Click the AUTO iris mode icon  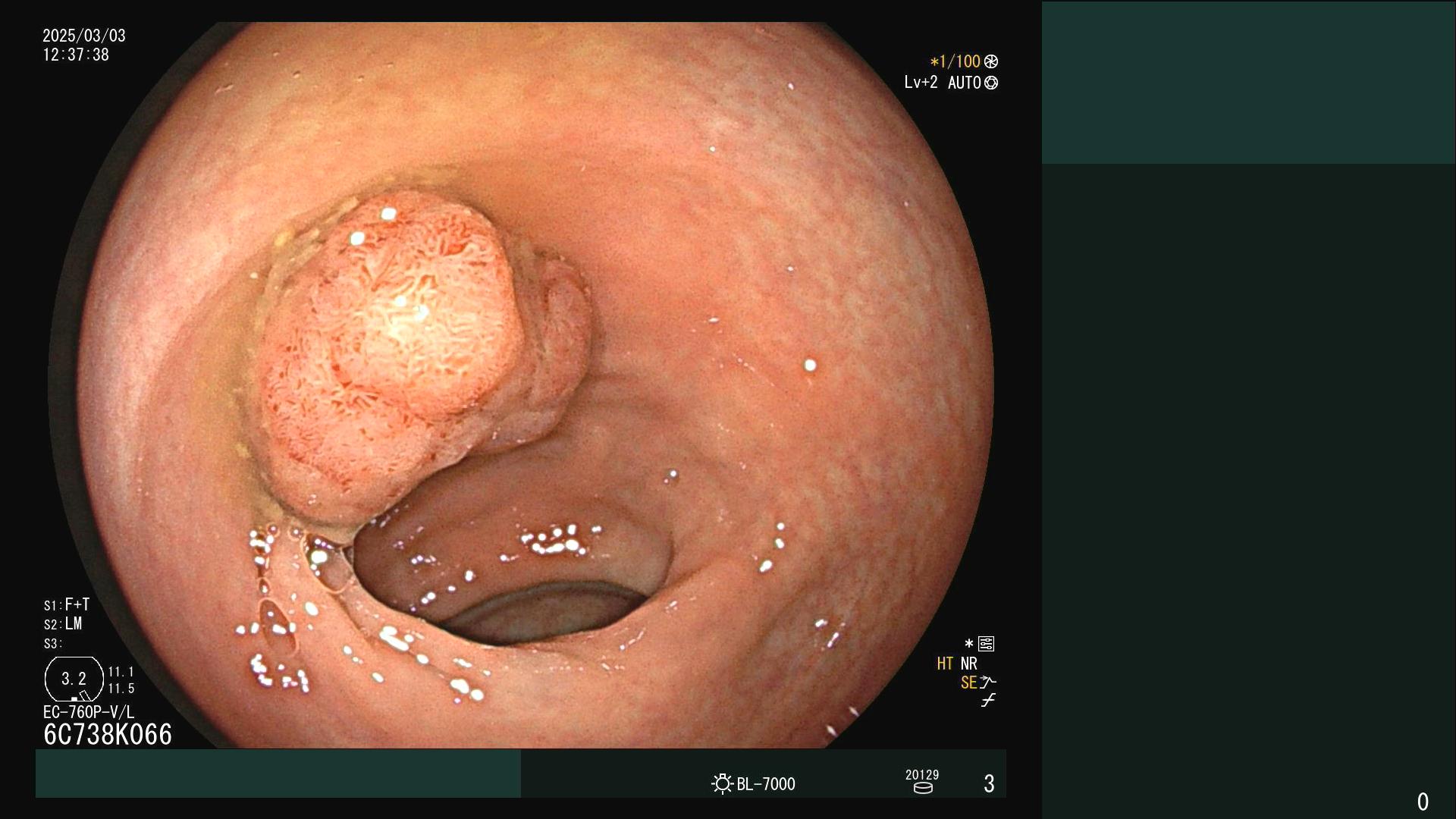coord(991,83)
